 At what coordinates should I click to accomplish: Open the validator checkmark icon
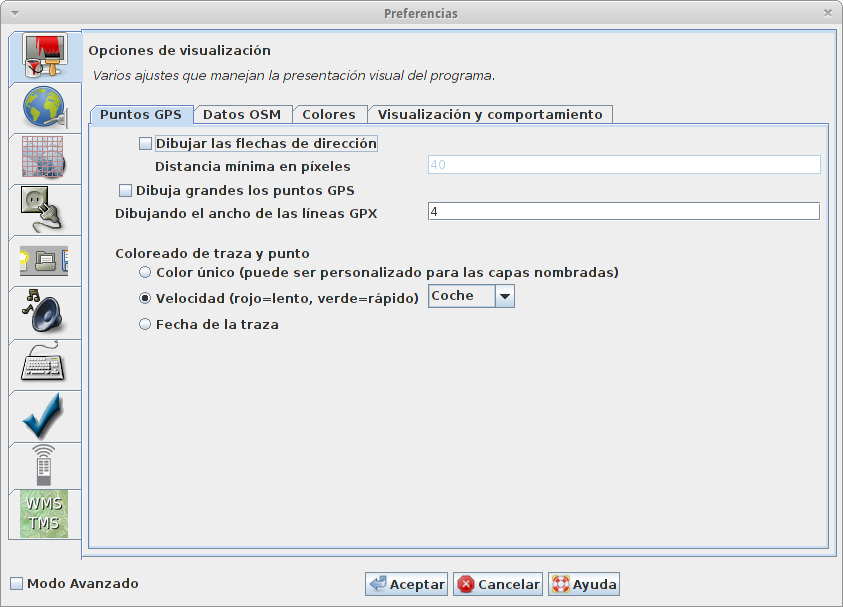click(44, 415)
